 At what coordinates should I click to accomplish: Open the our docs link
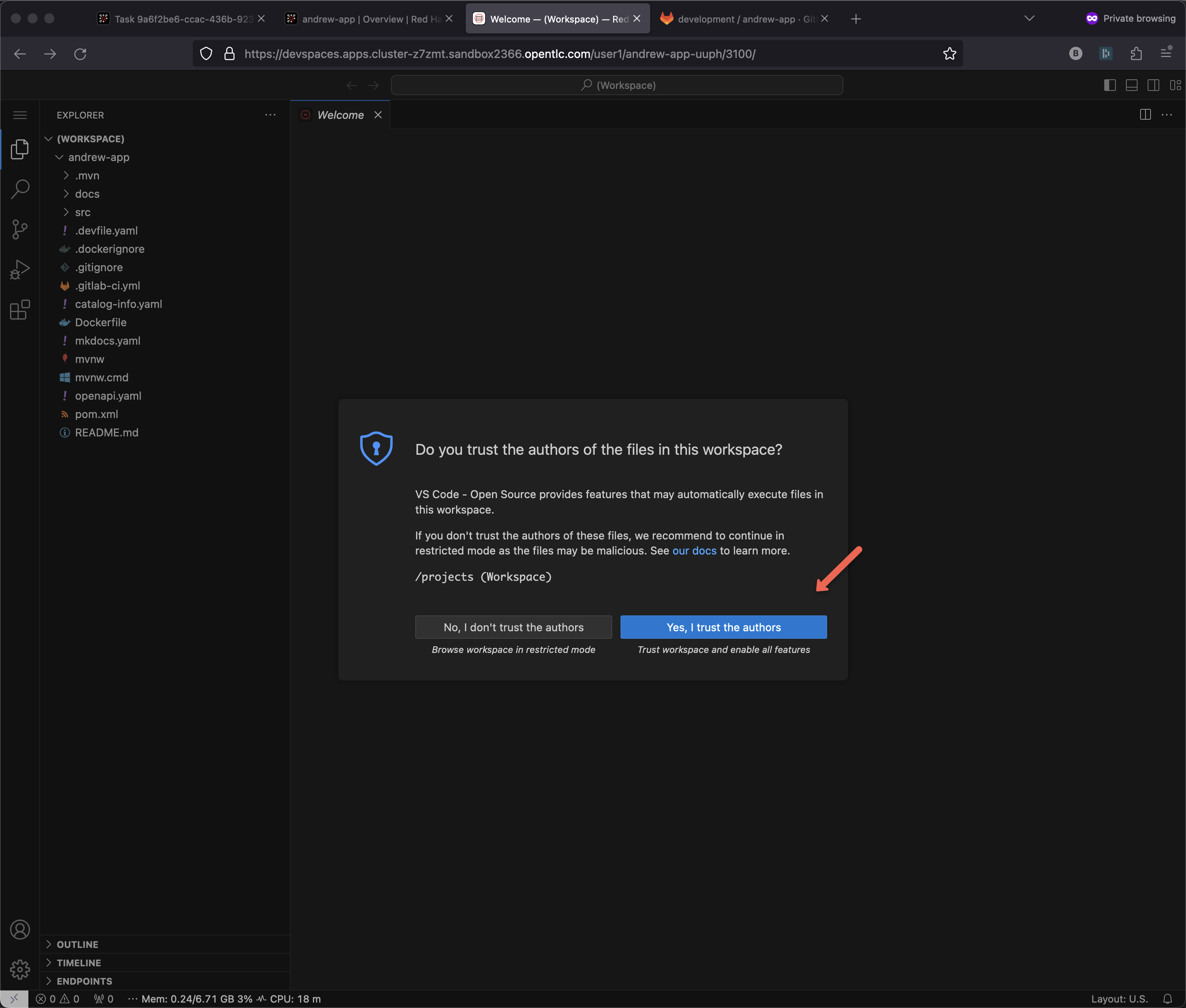pos(694,550)
